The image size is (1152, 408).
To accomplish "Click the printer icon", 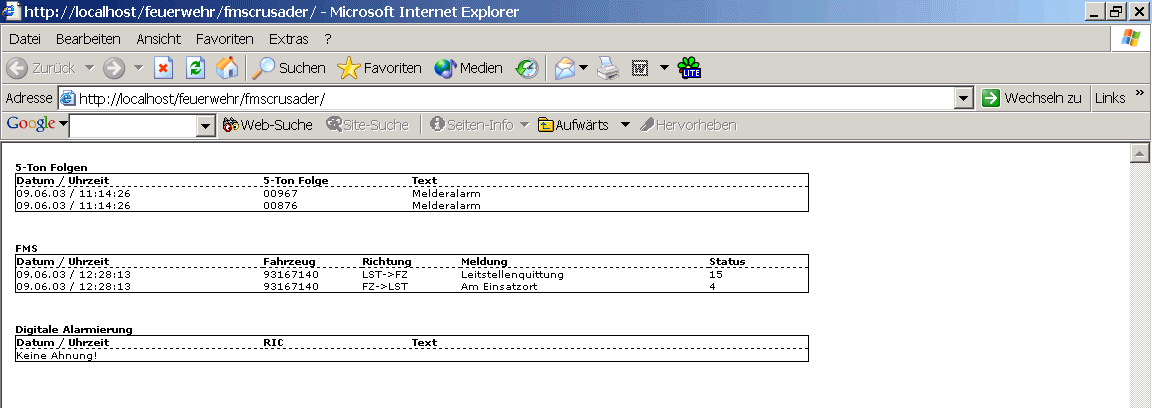I will [x=607, y=68].
